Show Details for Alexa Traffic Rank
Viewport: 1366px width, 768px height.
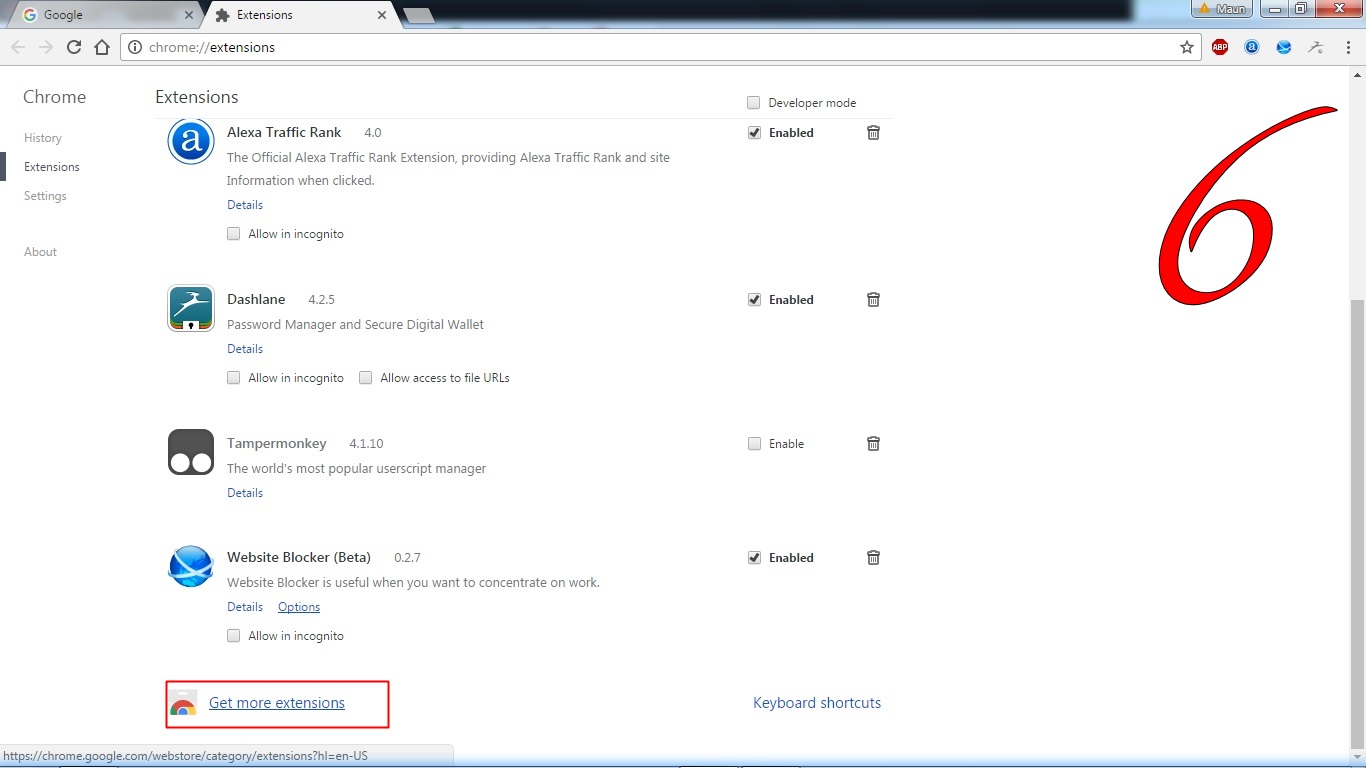point(245,205)
